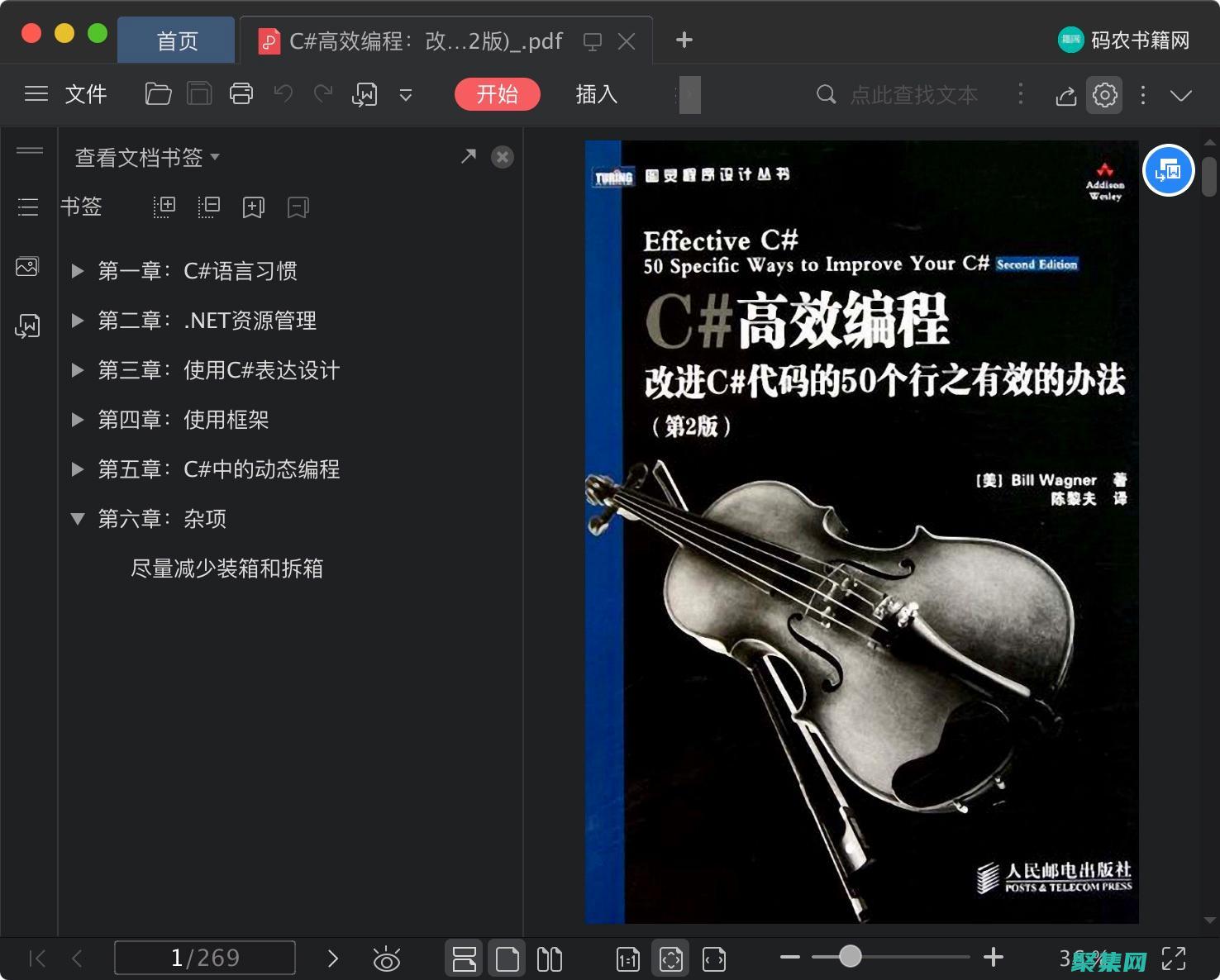Switch to the 插入 ribbon tab
Viewport: 1220px width, 980px height.
596,94
